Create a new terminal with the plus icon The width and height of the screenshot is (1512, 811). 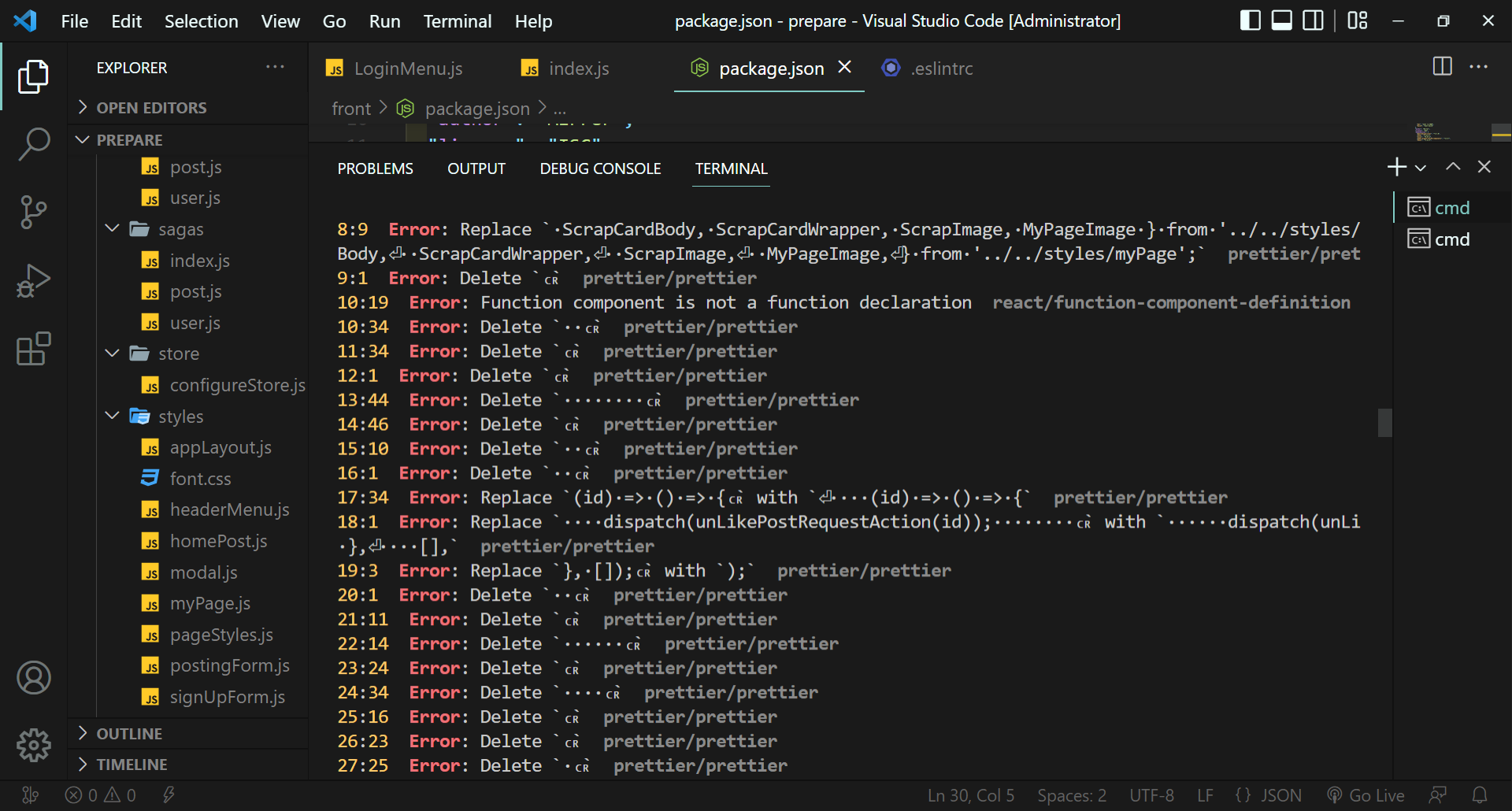pyautogui.click(x=1396, y=167)
